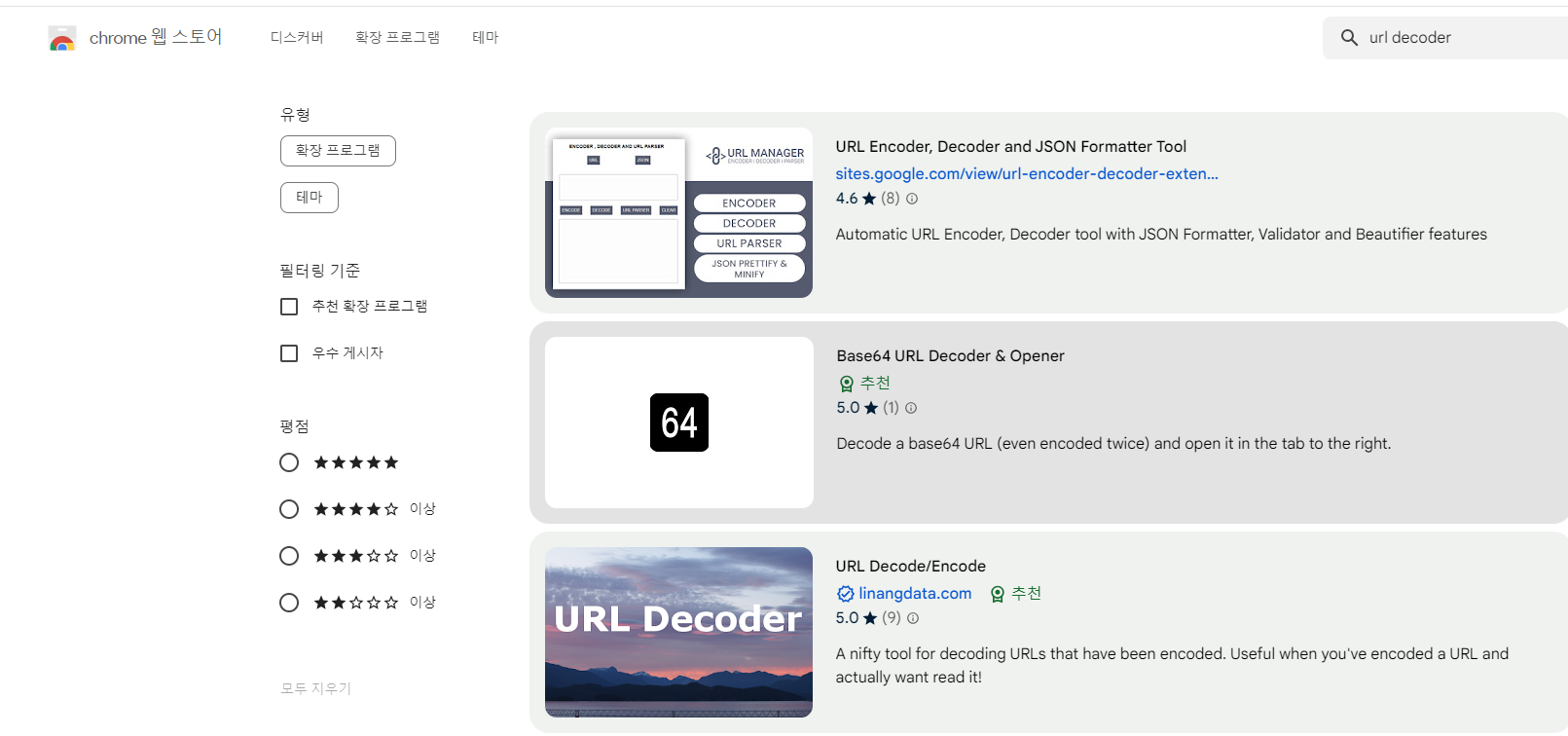Click verified publisher badge beside linangdata.com
This screenshot has width=1568, height=736.
(x=845, y=594)
